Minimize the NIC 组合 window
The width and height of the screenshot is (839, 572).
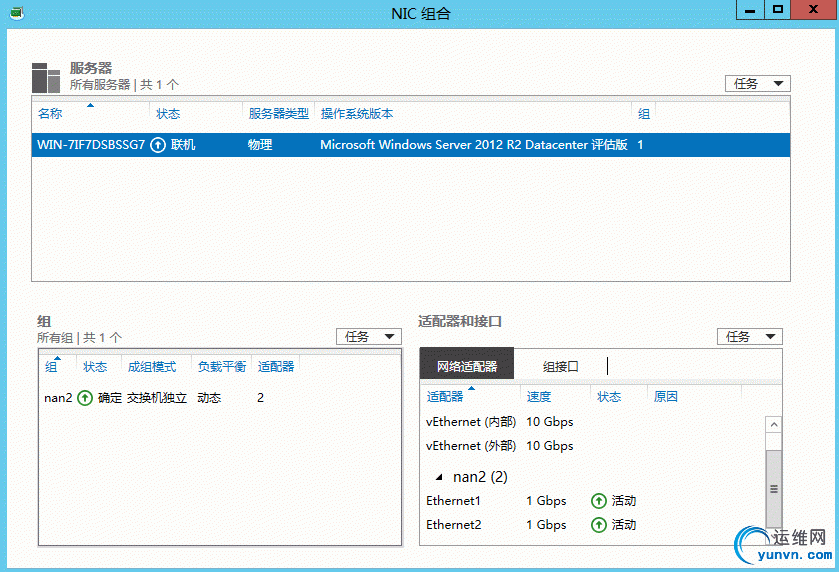[750, 10]
